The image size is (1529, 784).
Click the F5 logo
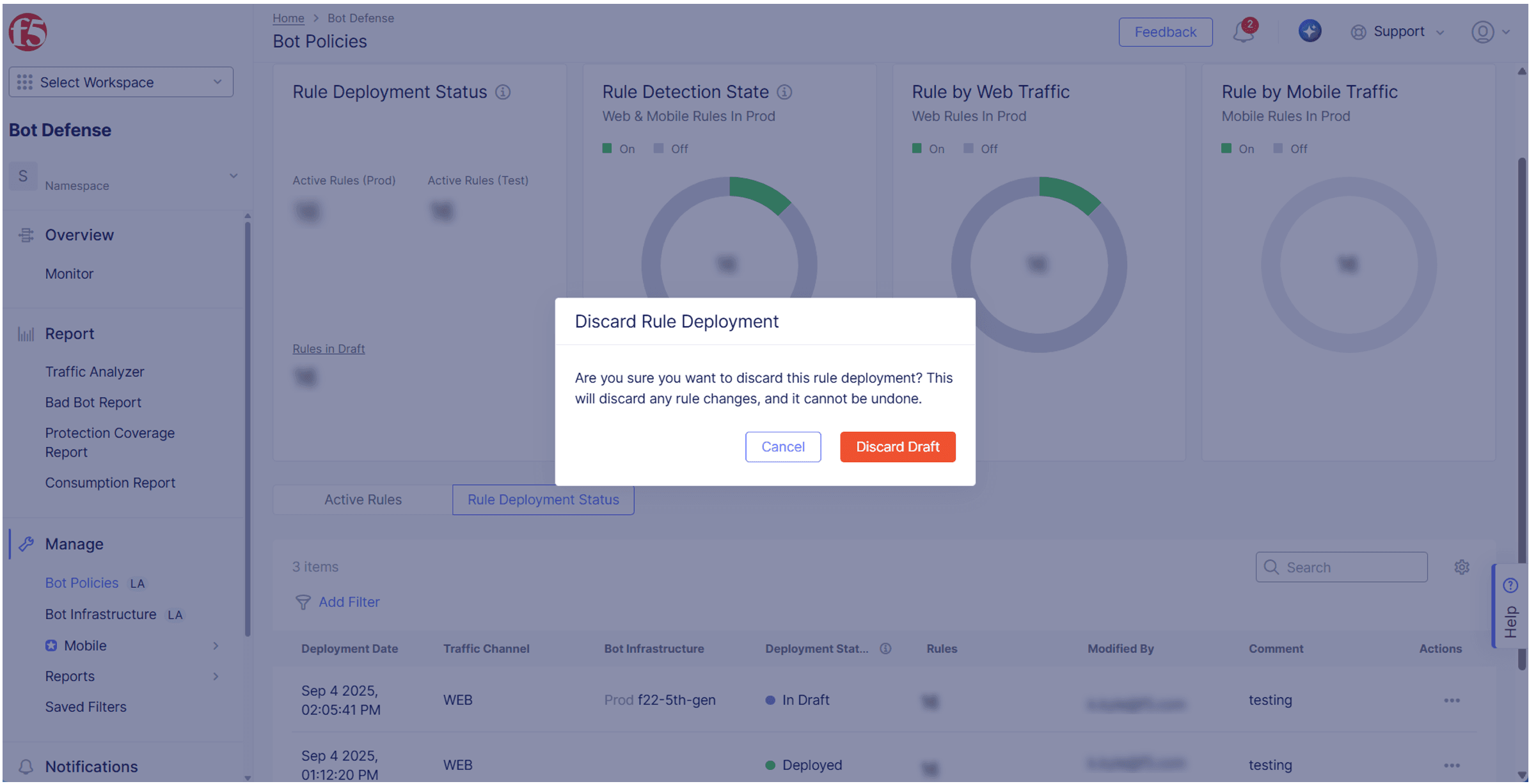(27, 32)
